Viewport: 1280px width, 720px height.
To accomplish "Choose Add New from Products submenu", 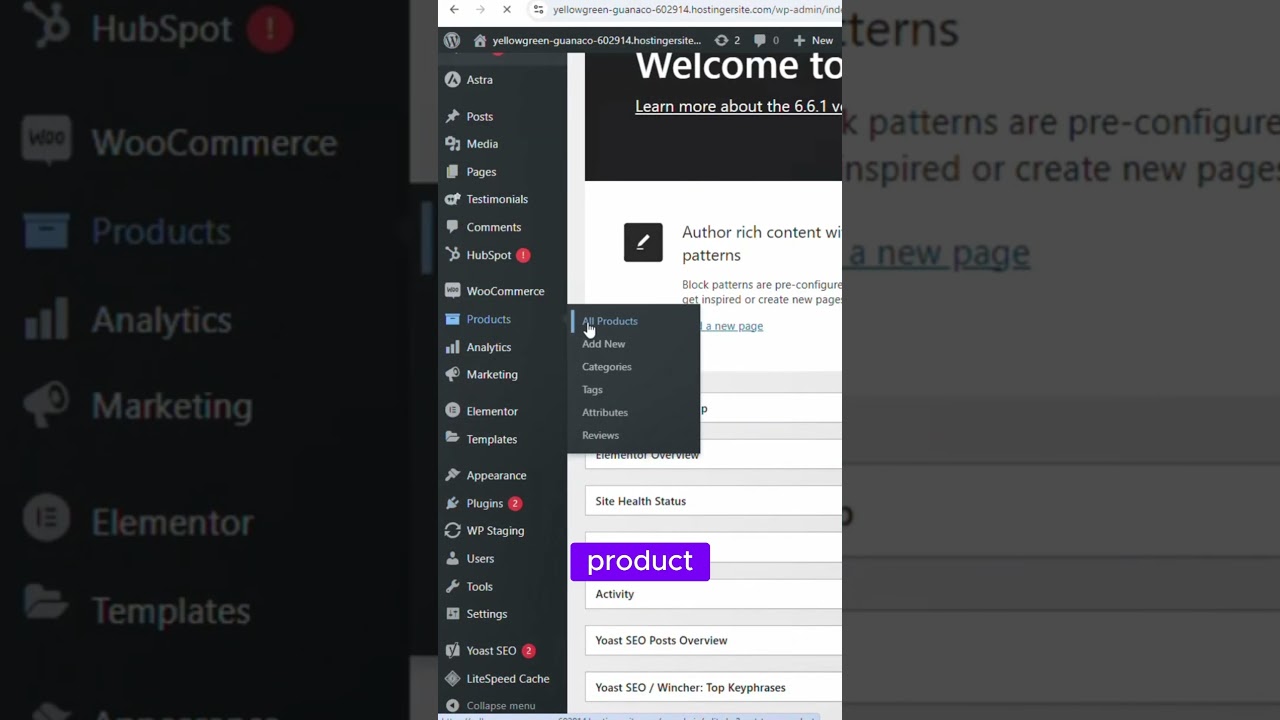I will (x=603, y=344).
